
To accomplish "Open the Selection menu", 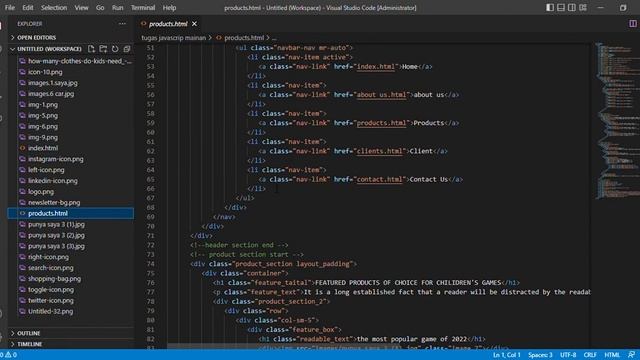I will pyautogui.click(x=54, y=8).
